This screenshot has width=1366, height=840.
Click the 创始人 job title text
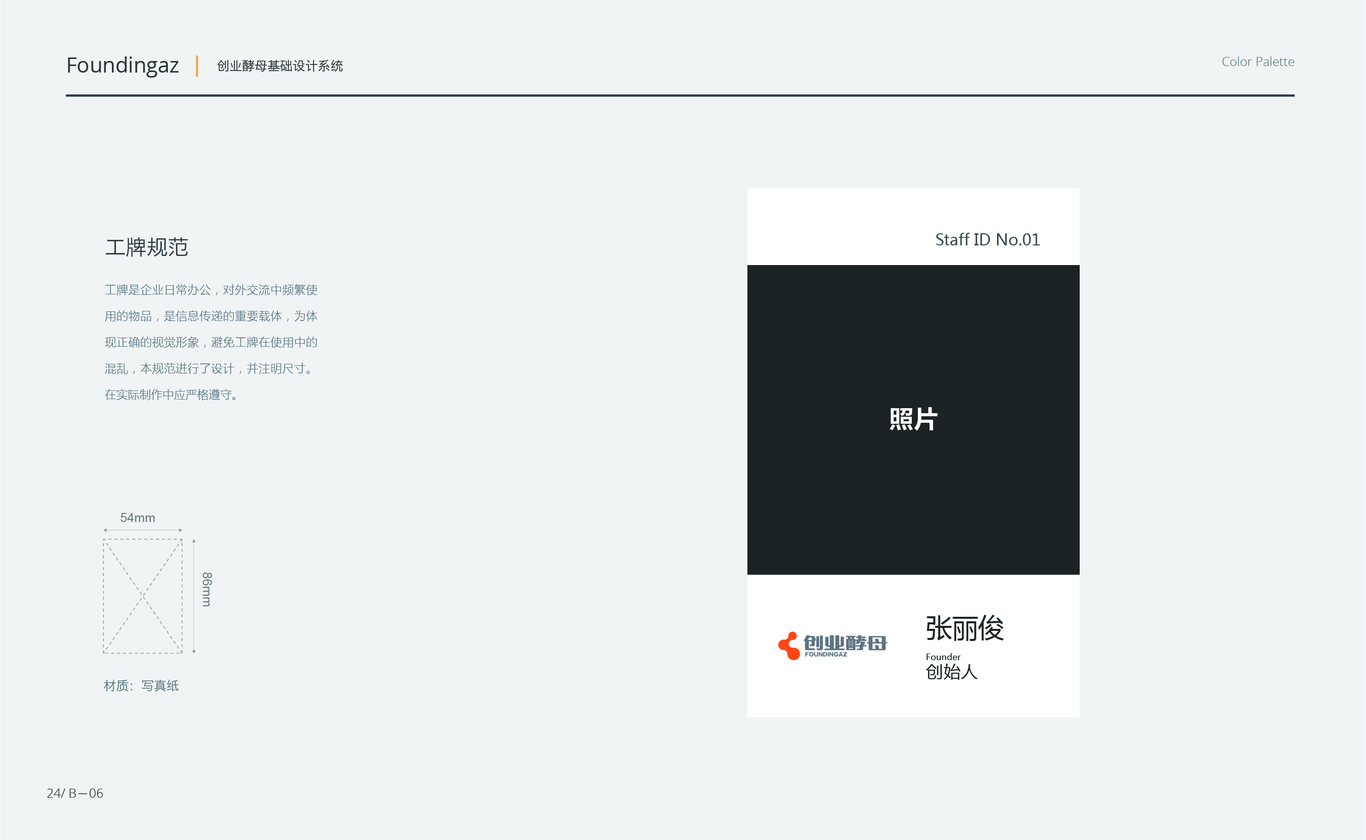951,672
